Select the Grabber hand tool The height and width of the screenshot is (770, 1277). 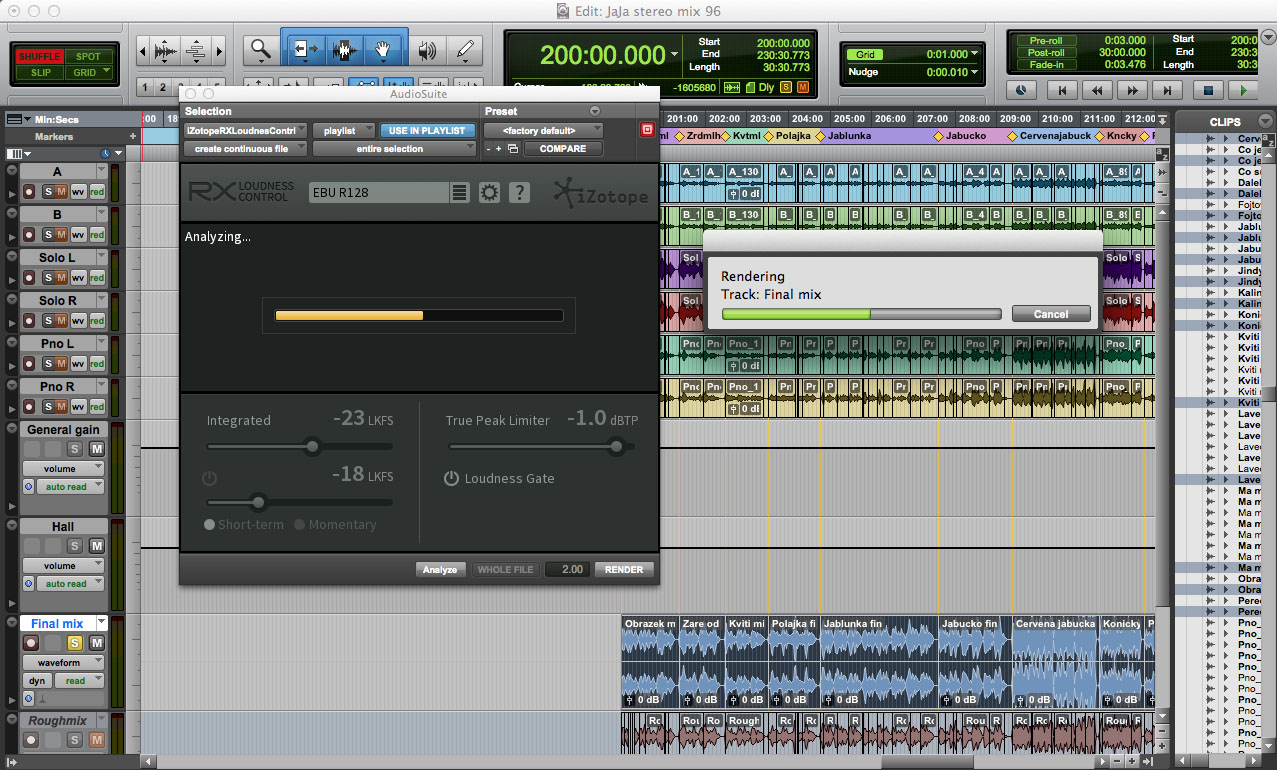coord(383,50)
